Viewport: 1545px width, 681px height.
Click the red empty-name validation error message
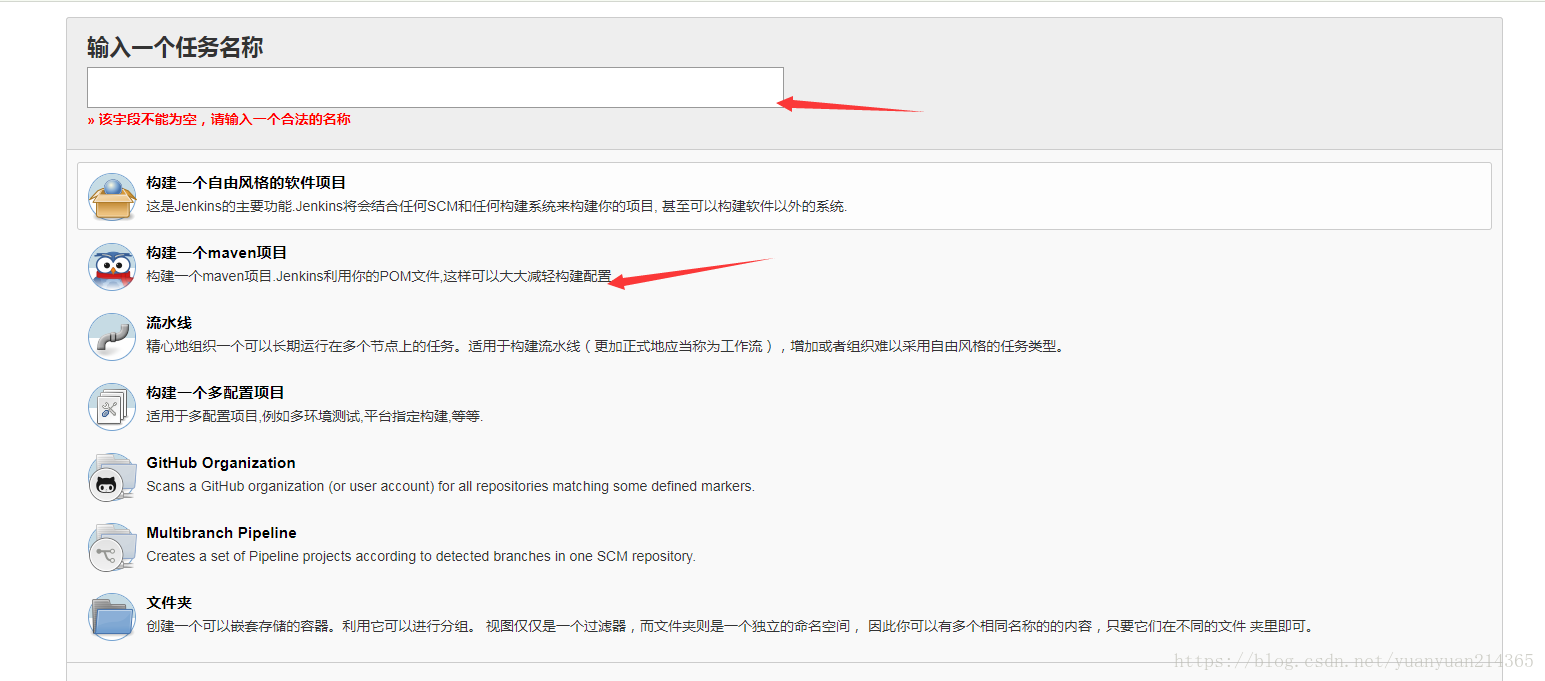point(219,120)
